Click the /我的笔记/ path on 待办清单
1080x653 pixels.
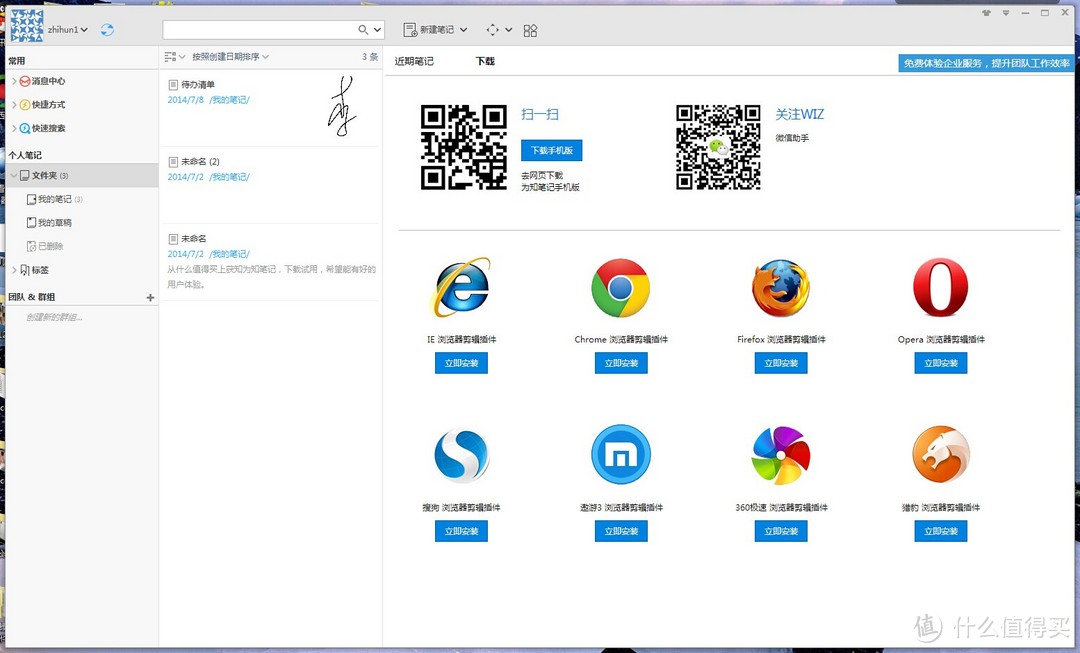230,100
